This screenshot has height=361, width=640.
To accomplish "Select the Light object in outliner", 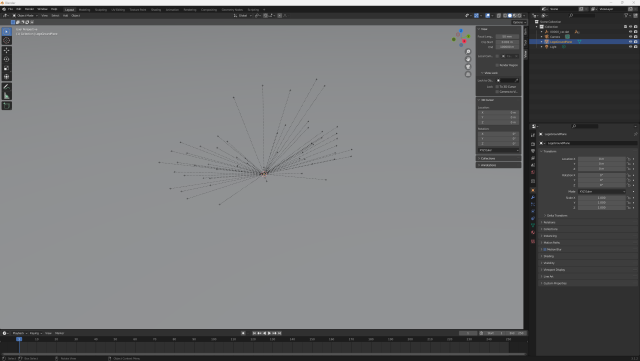I will (x=553, y=47).
